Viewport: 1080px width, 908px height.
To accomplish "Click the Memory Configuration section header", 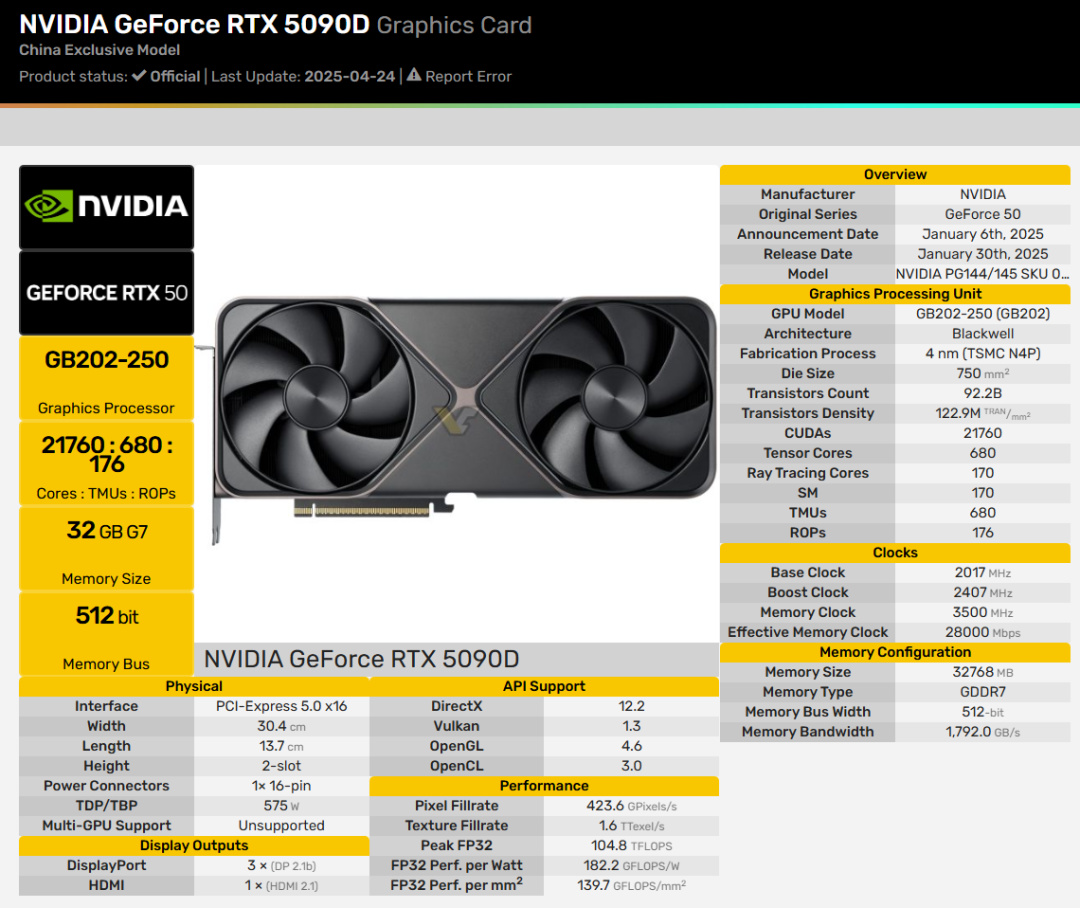I will (x=895, y=652).
